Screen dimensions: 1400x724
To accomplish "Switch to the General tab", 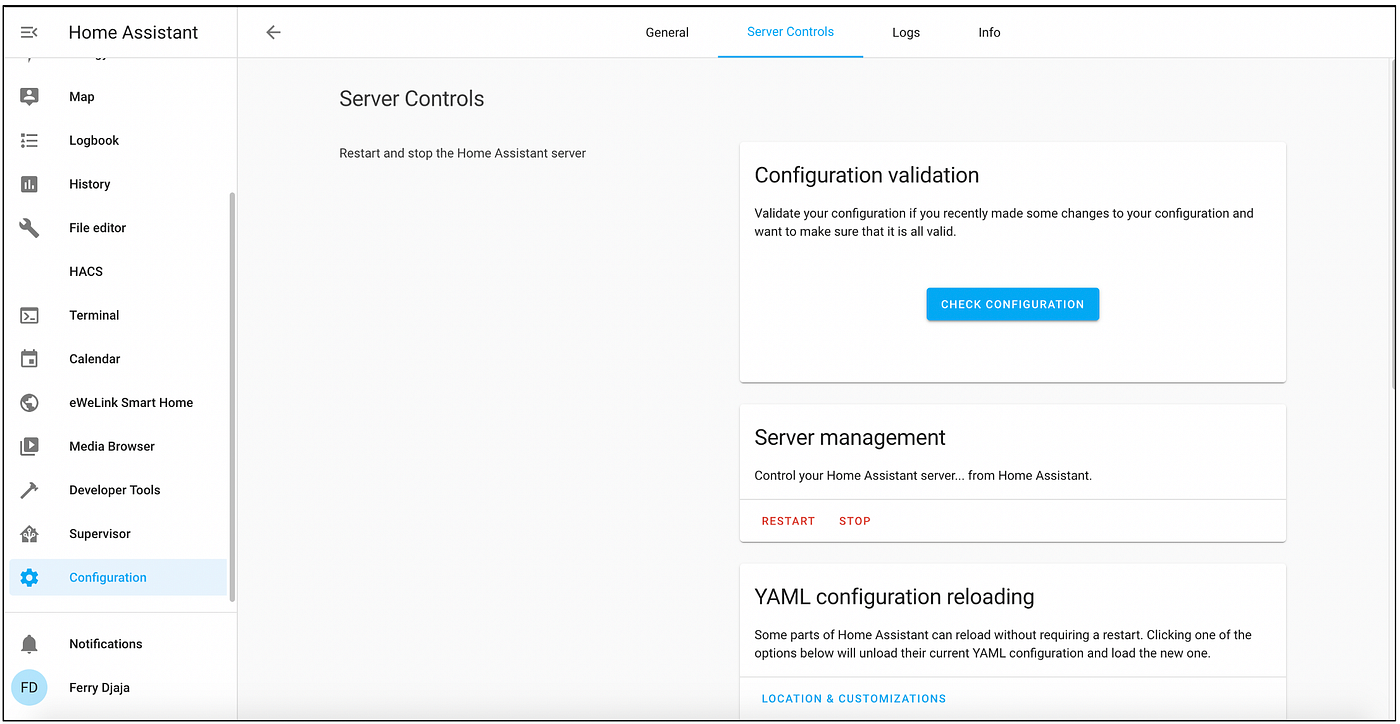I will pyautogui.click(x=667, y=32).
